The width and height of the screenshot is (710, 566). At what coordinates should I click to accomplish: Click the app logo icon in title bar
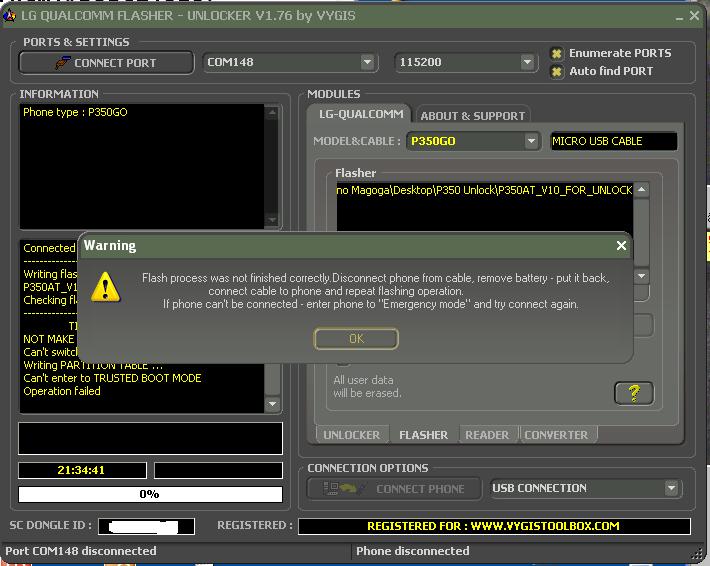tap(9, 16)
